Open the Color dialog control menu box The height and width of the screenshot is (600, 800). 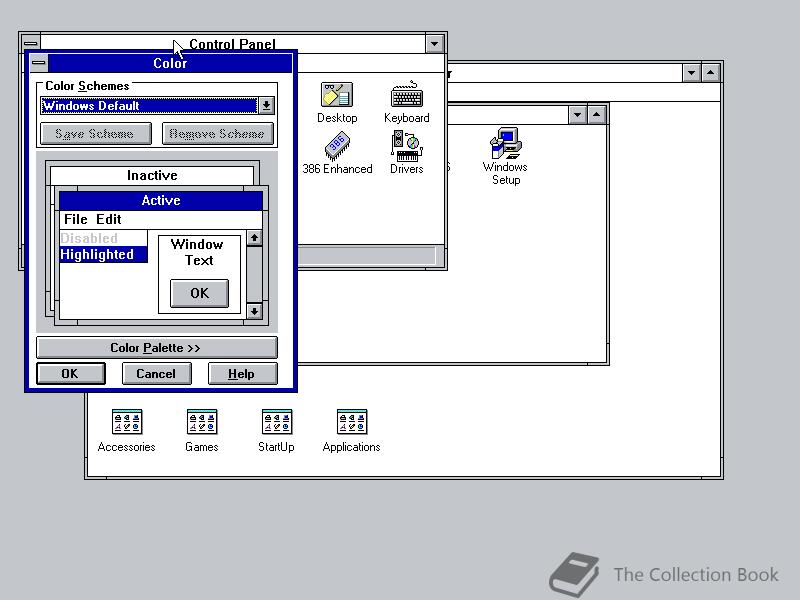(38, 63)
